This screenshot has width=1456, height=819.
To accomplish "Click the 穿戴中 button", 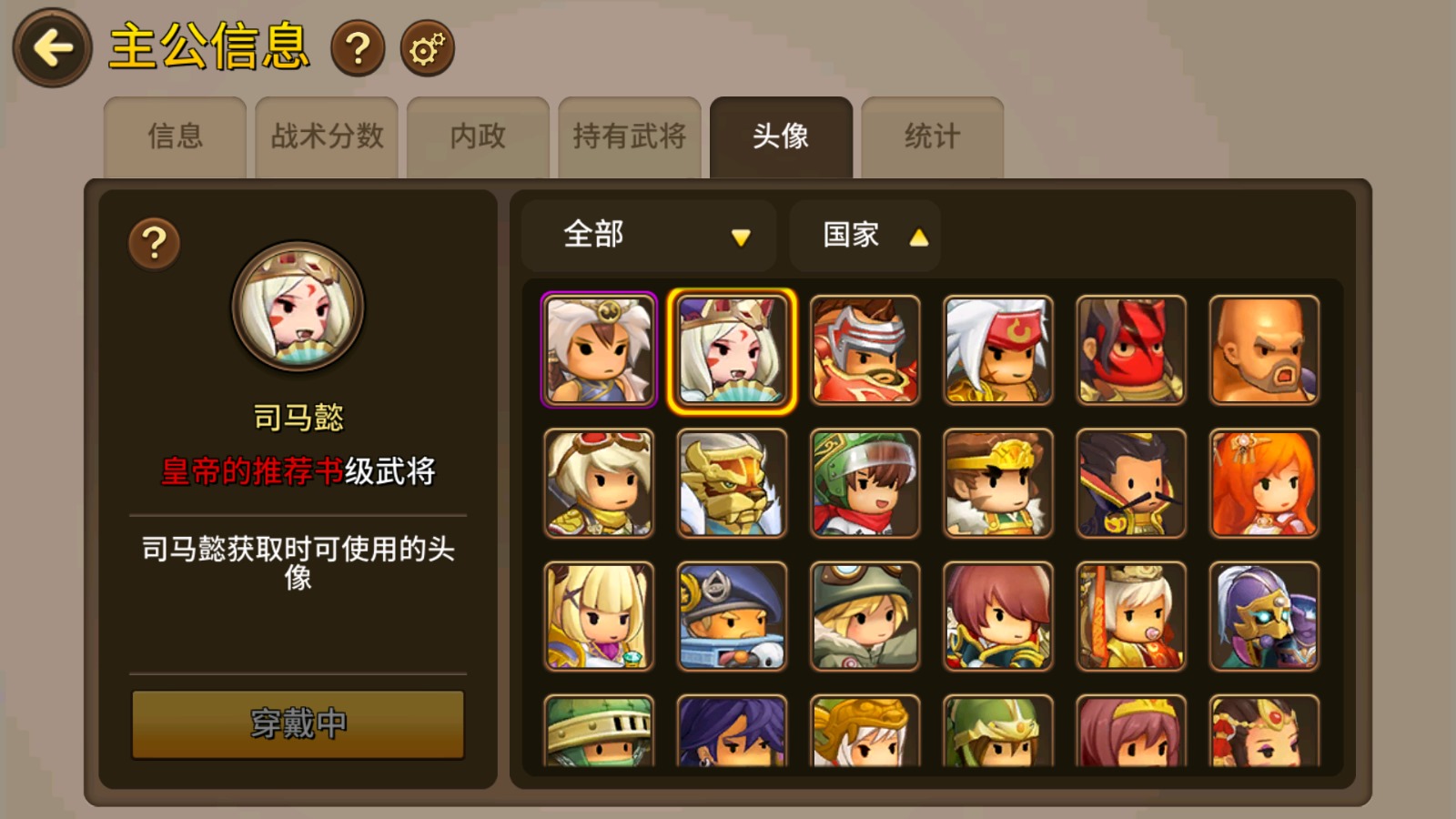I will [298, 724].
